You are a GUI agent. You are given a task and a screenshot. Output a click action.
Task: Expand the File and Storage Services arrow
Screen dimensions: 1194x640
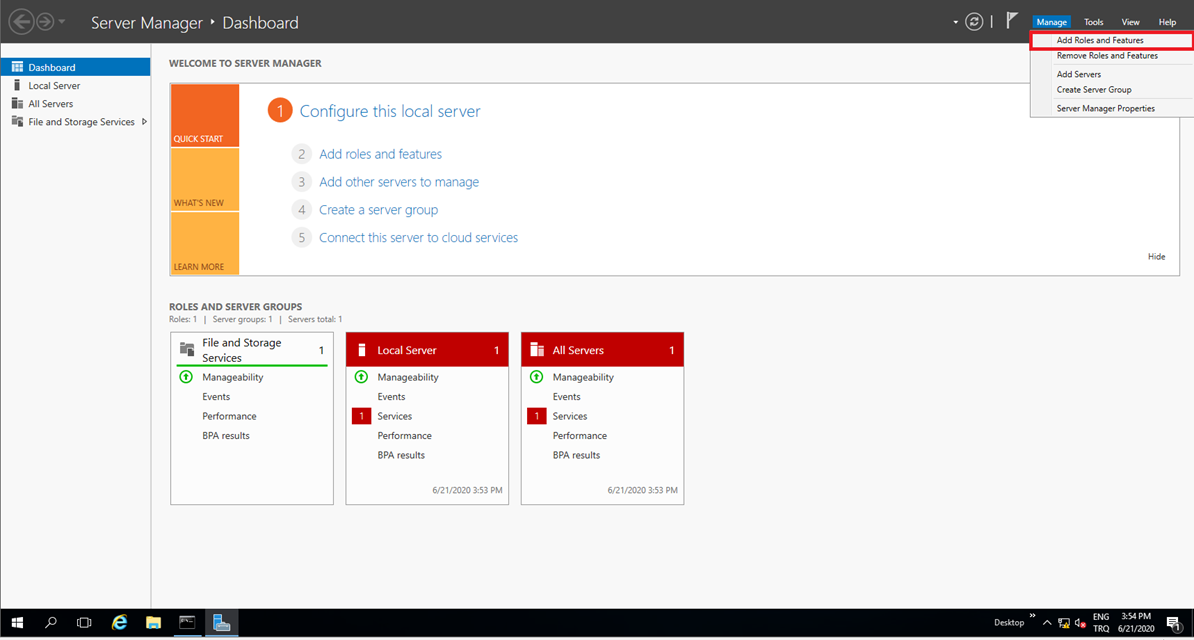point(144,122)
